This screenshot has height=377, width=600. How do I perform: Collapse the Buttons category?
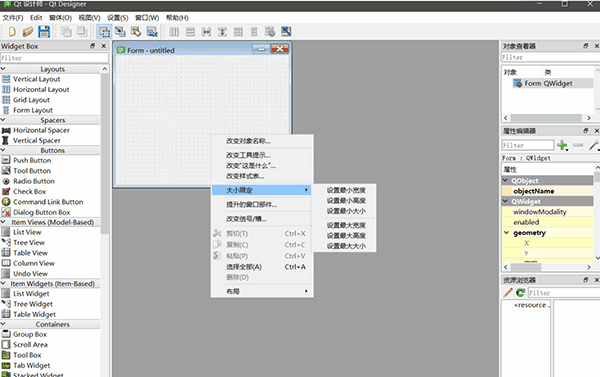3,150
